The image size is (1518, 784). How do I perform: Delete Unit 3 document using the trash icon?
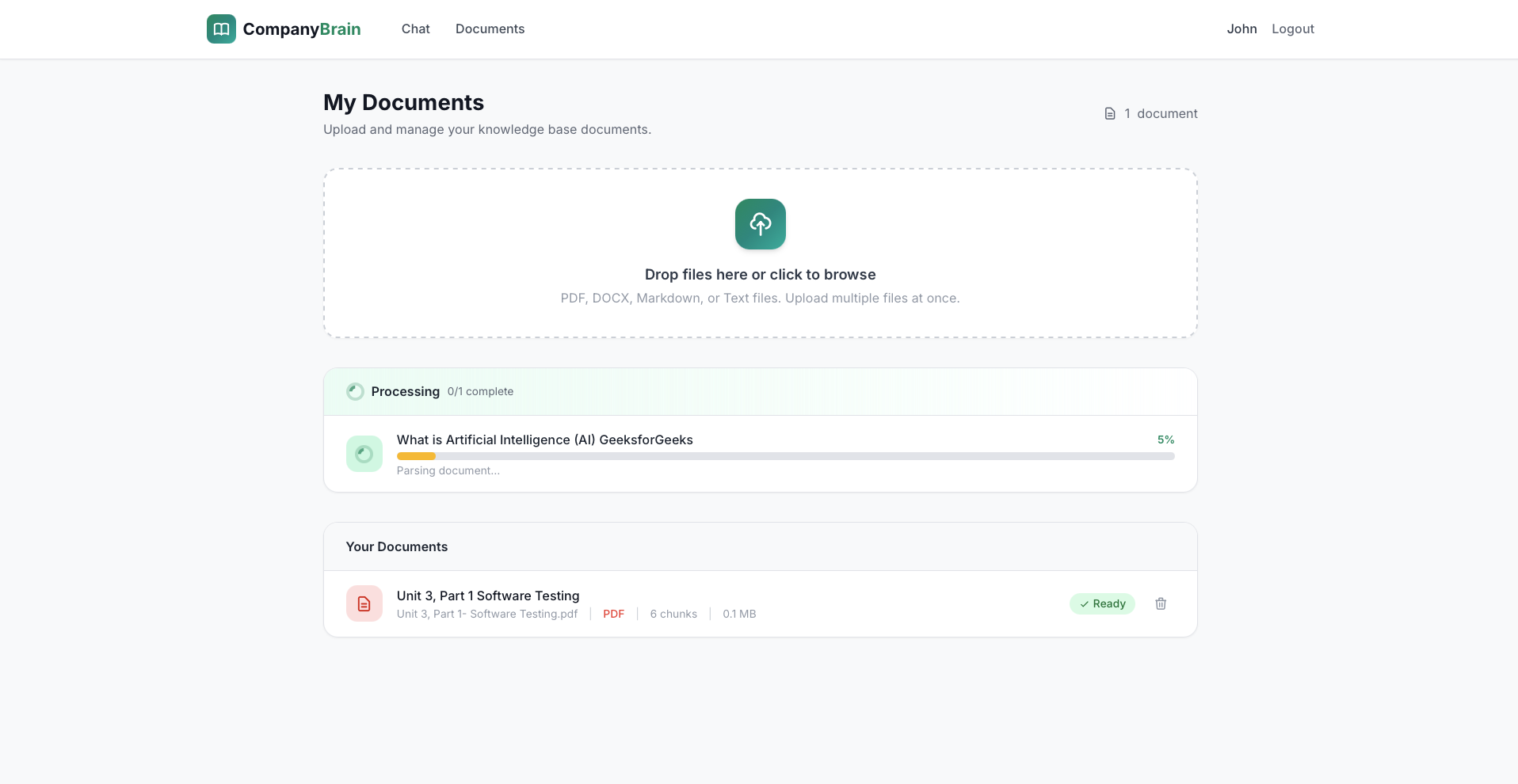point(1161,603)
